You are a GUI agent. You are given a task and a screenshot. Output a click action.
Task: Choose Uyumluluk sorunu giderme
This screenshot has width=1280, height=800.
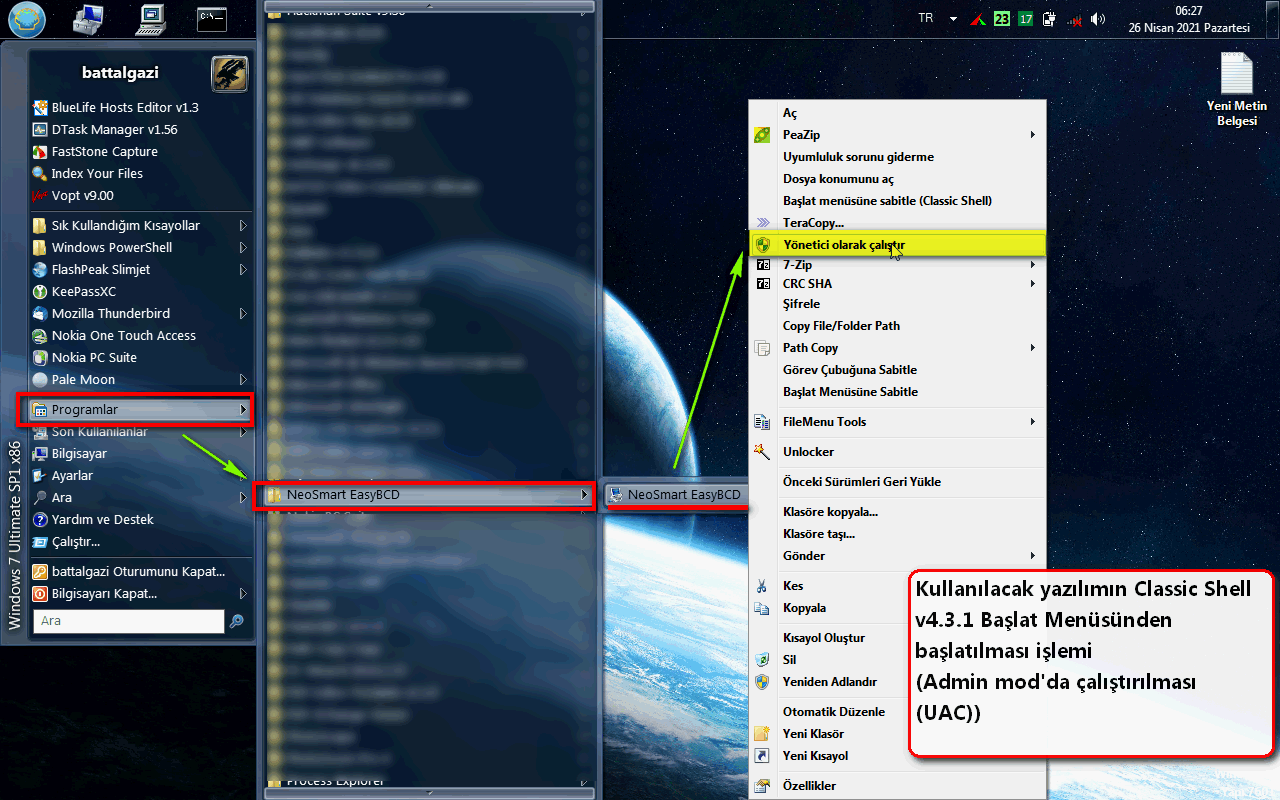(858, 156)
